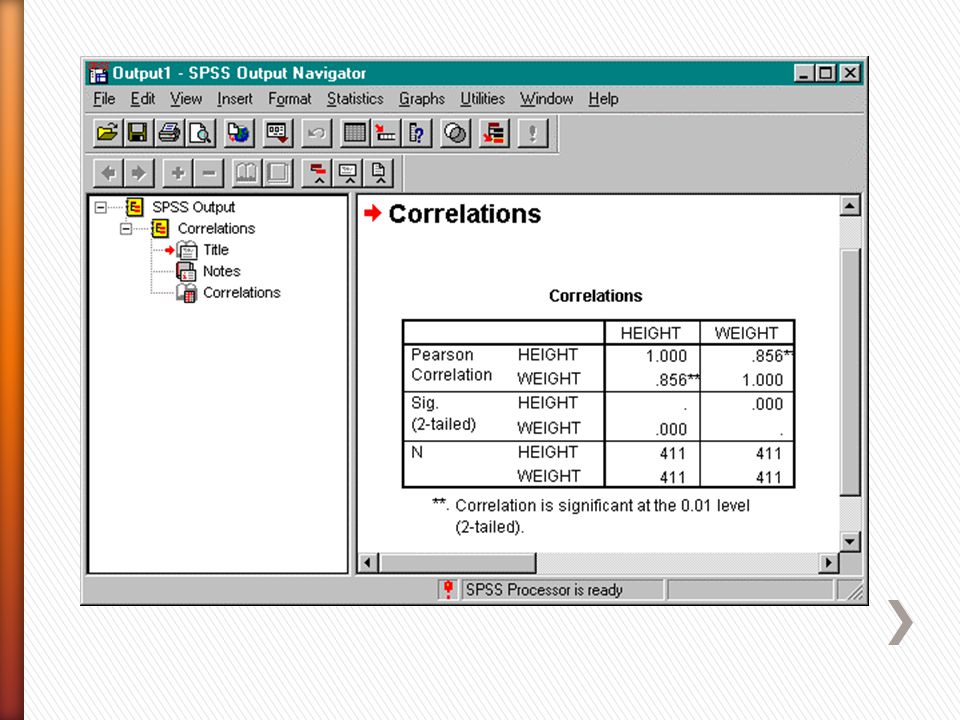Image resolution: width=960 pixels, height=720 pixels.
Task: Click the Go to Data grid icon
Action: click(x=355, y=133)
